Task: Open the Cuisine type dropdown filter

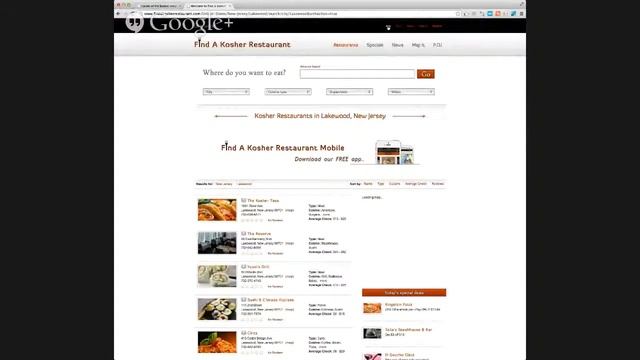Action: pos(288,92)
